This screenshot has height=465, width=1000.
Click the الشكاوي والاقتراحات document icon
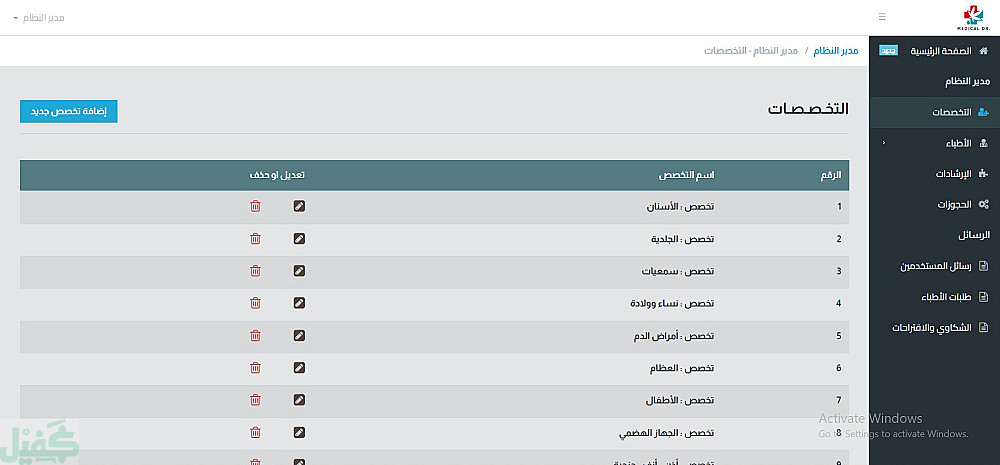pos(983,328)
